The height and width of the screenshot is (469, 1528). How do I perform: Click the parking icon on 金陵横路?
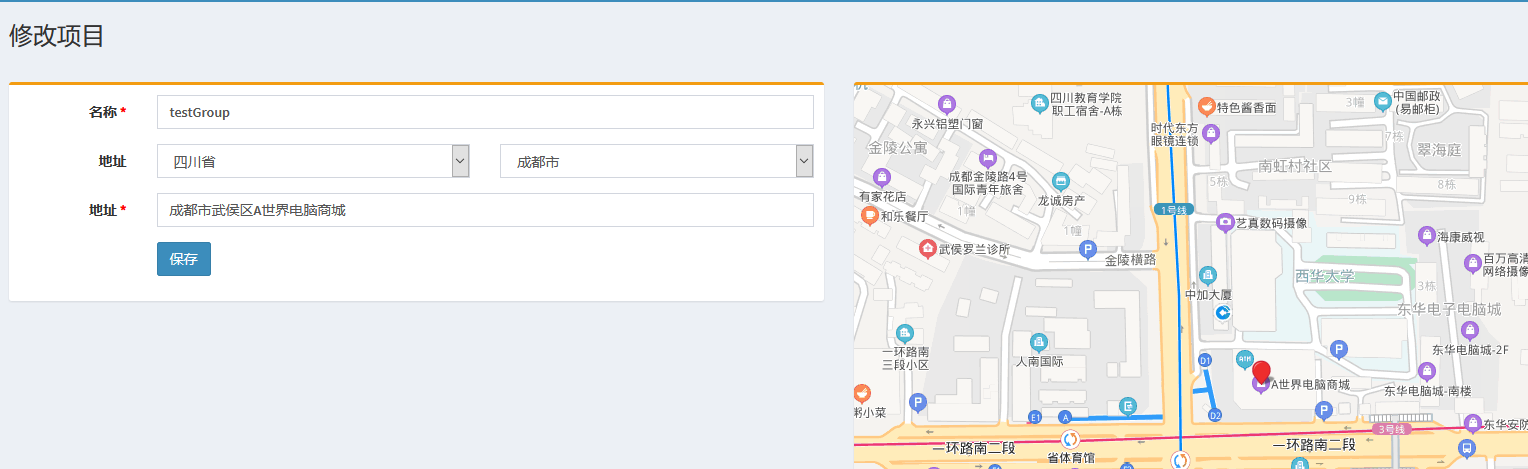click(1089, 249)
